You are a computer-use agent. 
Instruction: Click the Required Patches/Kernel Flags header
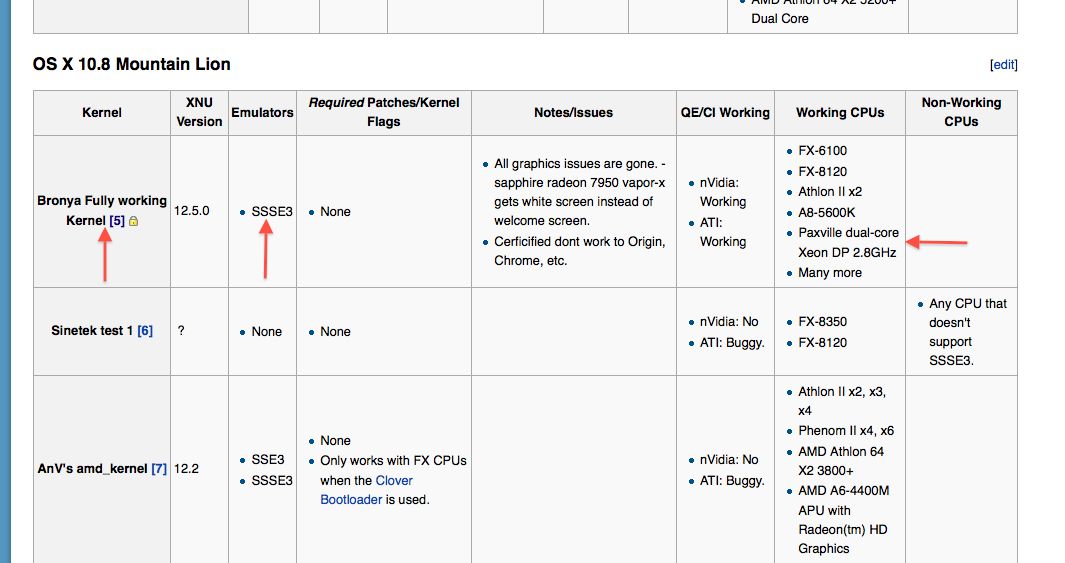383,112
